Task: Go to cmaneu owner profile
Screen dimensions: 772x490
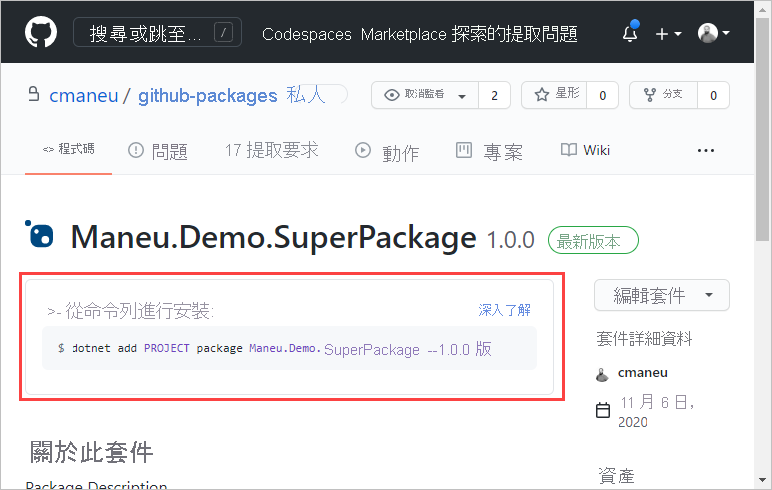Action: pyautogui.click(x=84, y=96)
